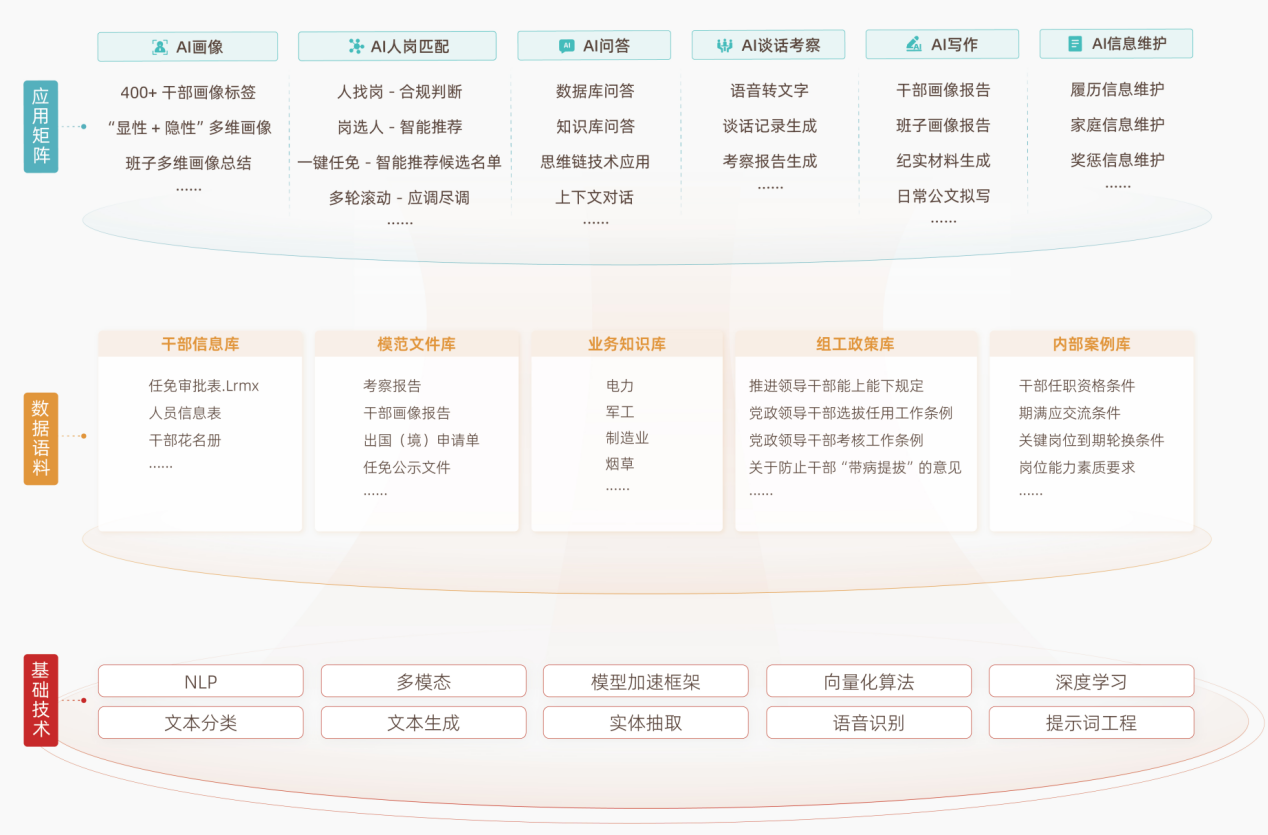This screenshot has width=1268, height=835.
Task: Click 一键任免 - 智能推荐候选名单 item
Action: coord(399,162)
